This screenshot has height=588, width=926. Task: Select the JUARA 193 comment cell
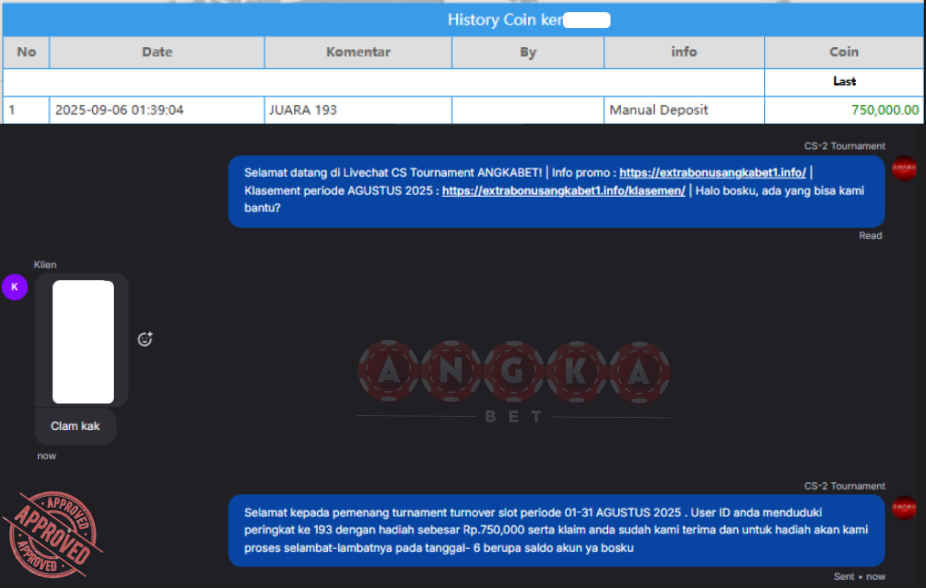358,110
